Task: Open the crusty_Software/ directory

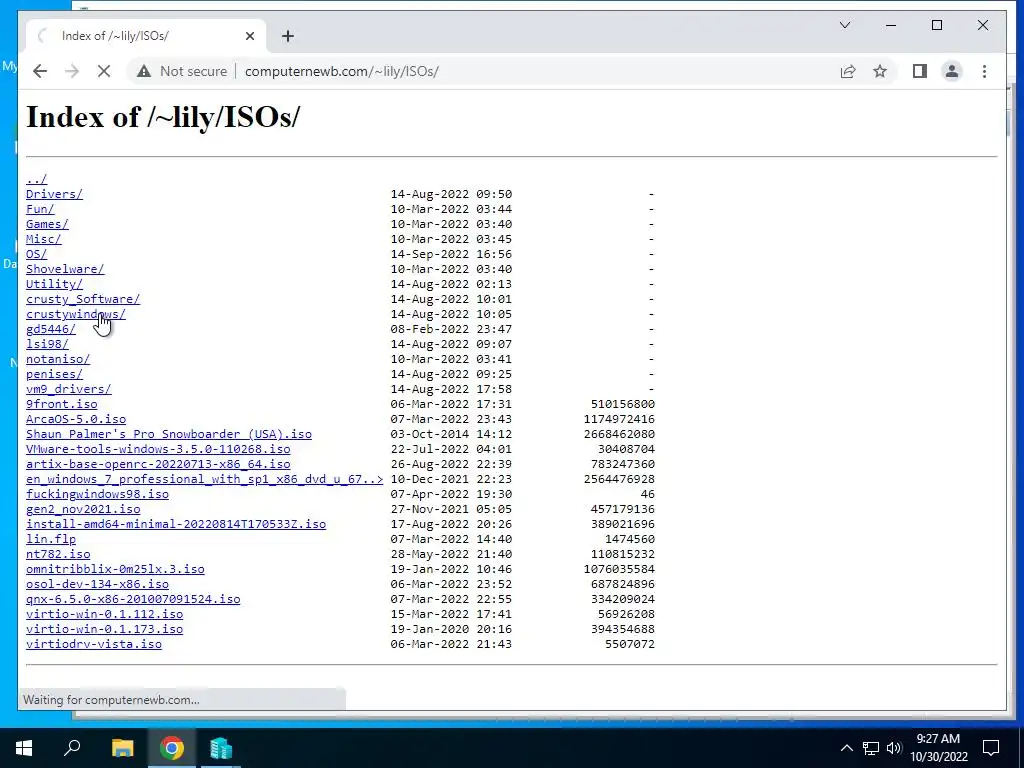Action: coord(83,299)
